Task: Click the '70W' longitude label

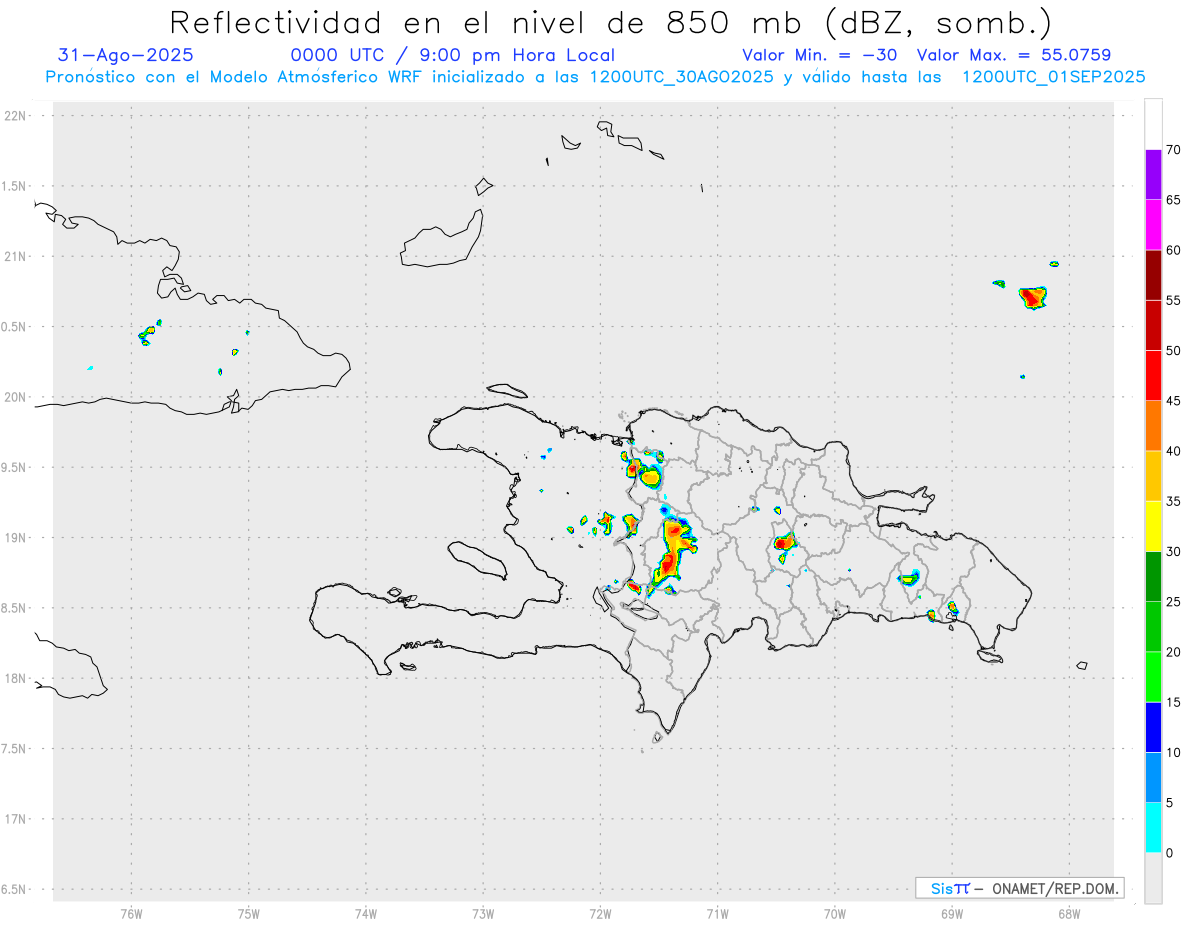Action: [x=835, y=913]
